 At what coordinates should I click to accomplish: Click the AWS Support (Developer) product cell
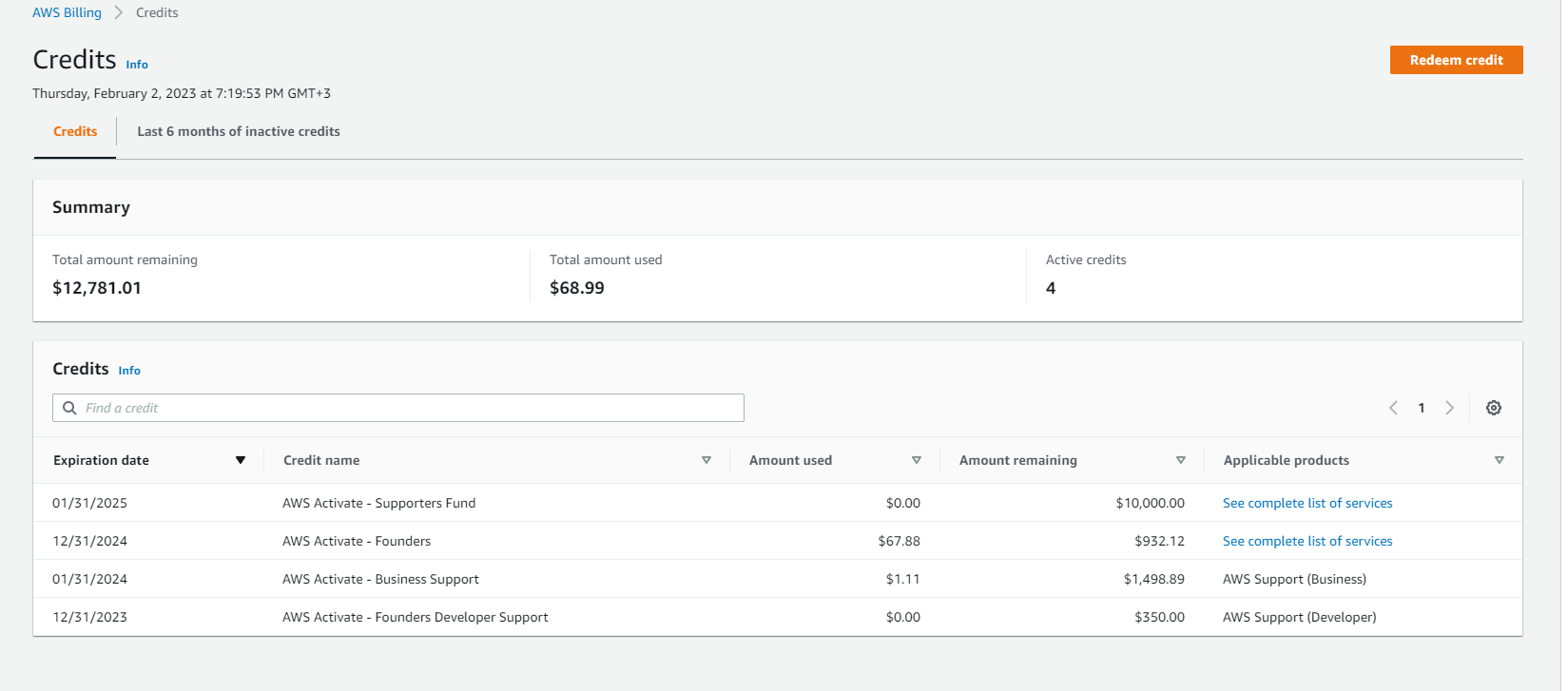click(x=1300, y=617)
